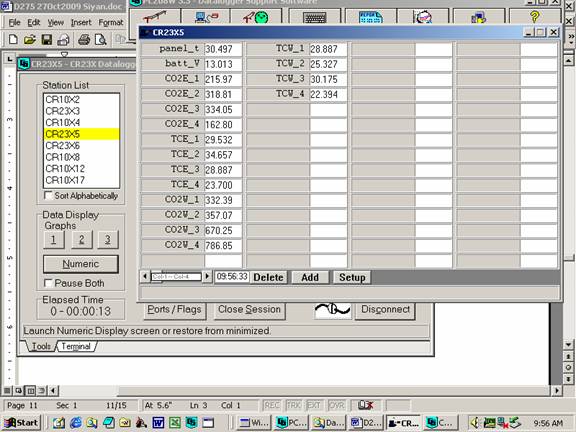The width and height of the screenshot is (576, 432).
Task: Select CR10X4 in the Station List
Action: 81,122
